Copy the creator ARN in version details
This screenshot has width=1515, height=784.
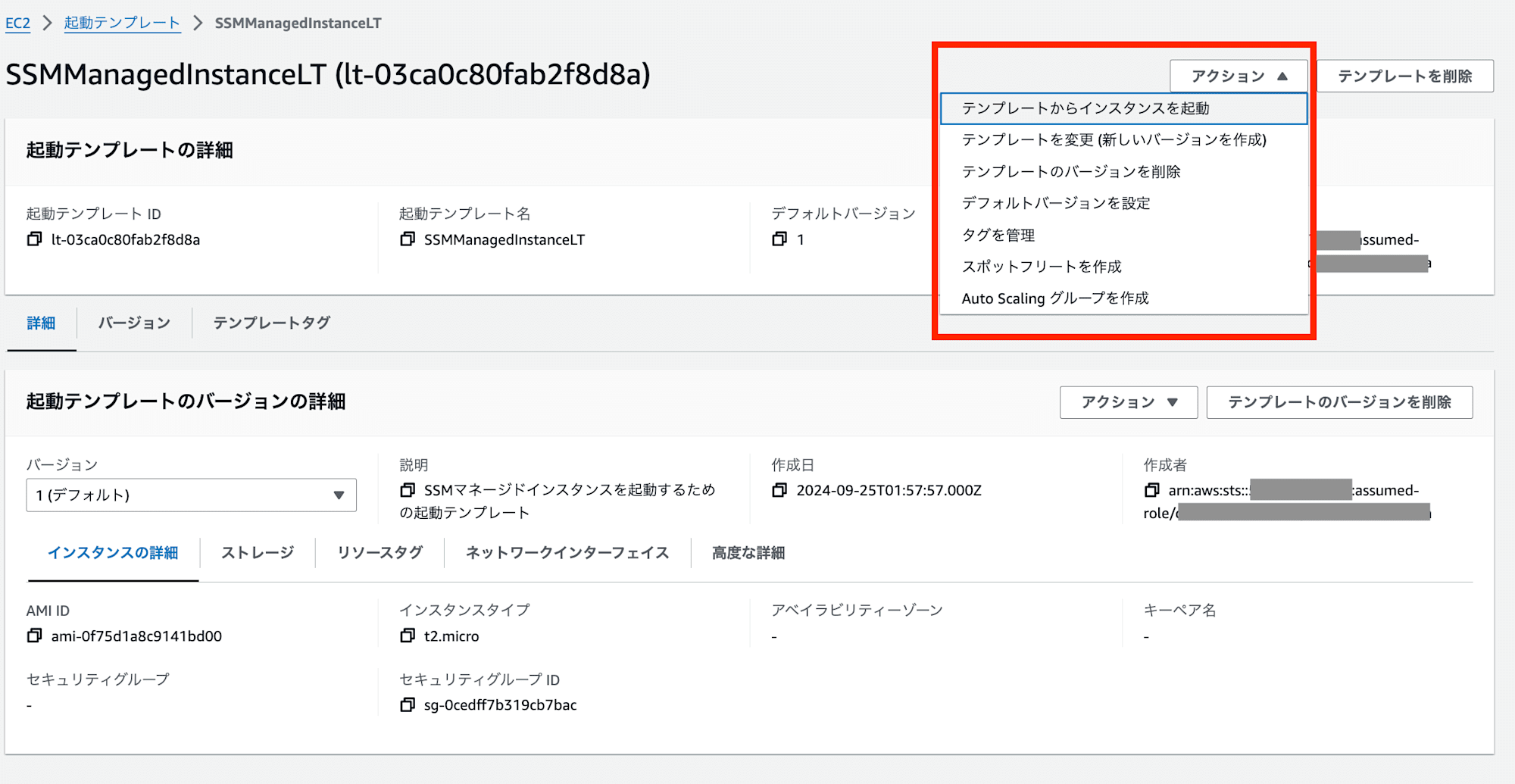pyautogui.click(x=1151, y=490)
